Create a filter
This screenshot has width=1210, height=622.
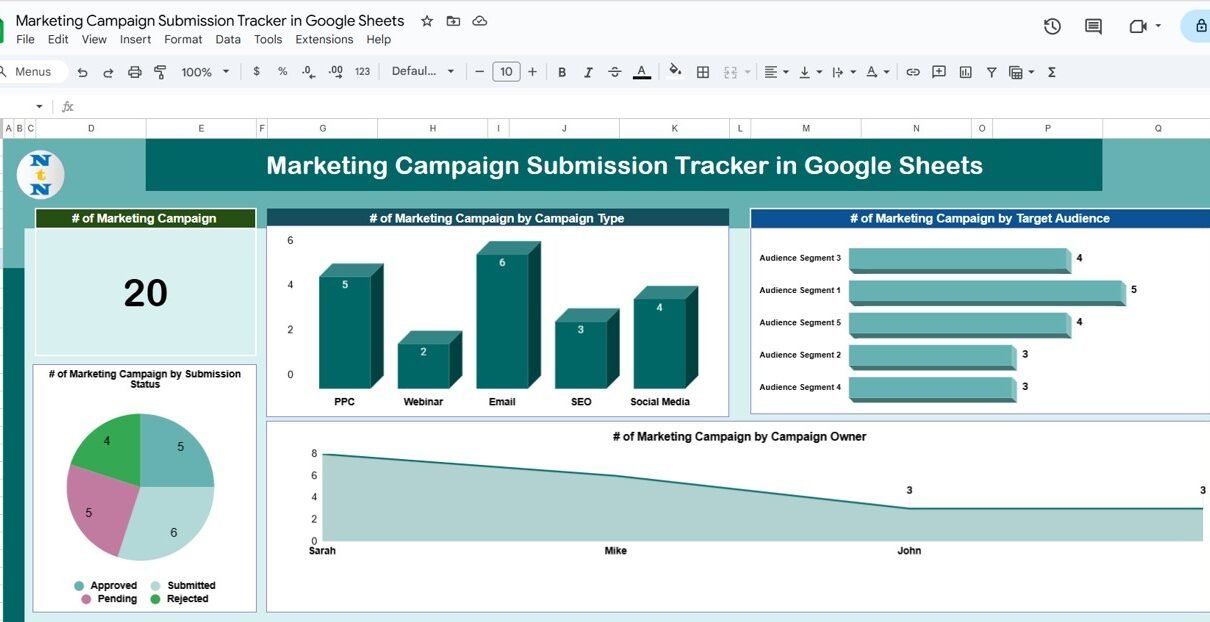pyautogui.click(x=991, y=72)
